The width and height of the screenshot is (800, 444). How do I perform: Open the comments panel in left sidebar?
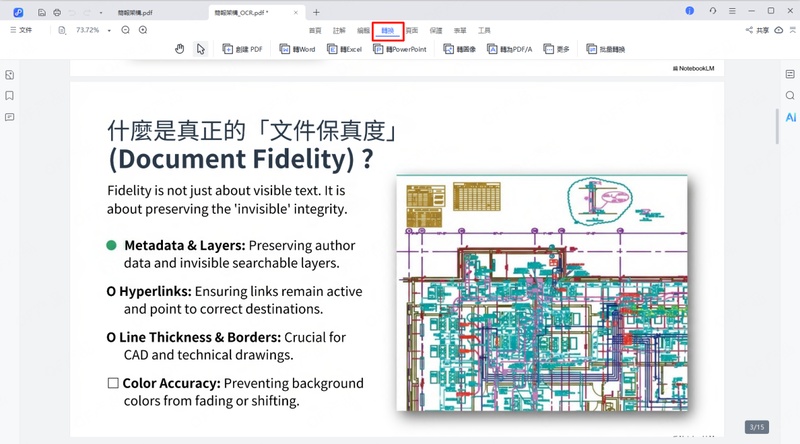10,117
